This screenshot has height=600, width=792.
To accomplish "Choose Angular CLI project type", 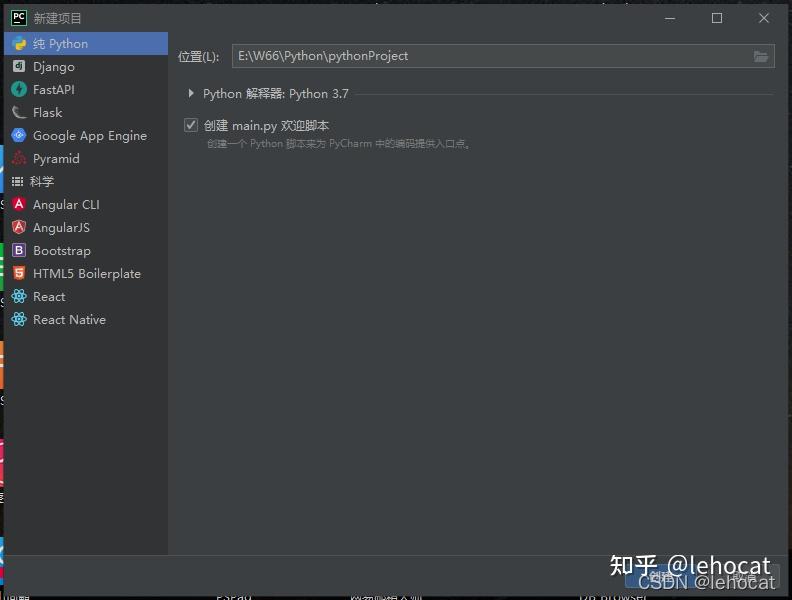I will coord(86,205).
